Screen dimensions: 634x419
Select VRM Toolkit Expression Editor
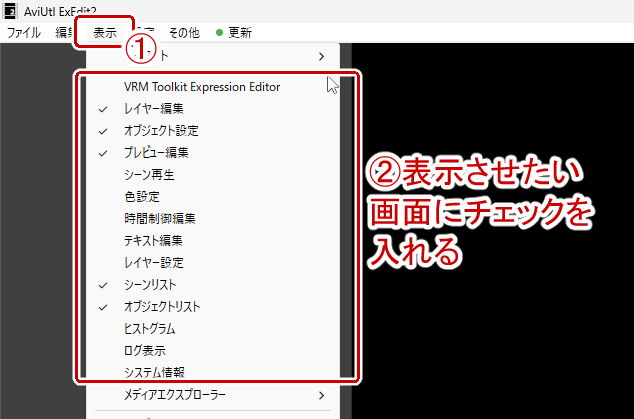(x=213, y=87)
